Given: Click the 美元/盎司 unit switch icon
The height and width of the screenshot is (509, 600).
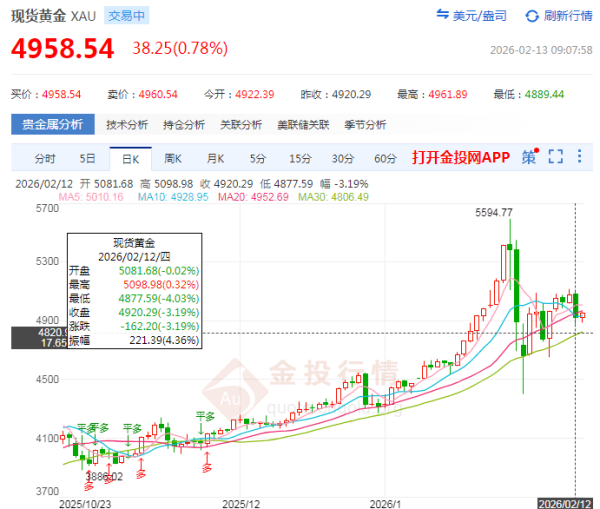Looking at the screenshot, I should (443, 14).
